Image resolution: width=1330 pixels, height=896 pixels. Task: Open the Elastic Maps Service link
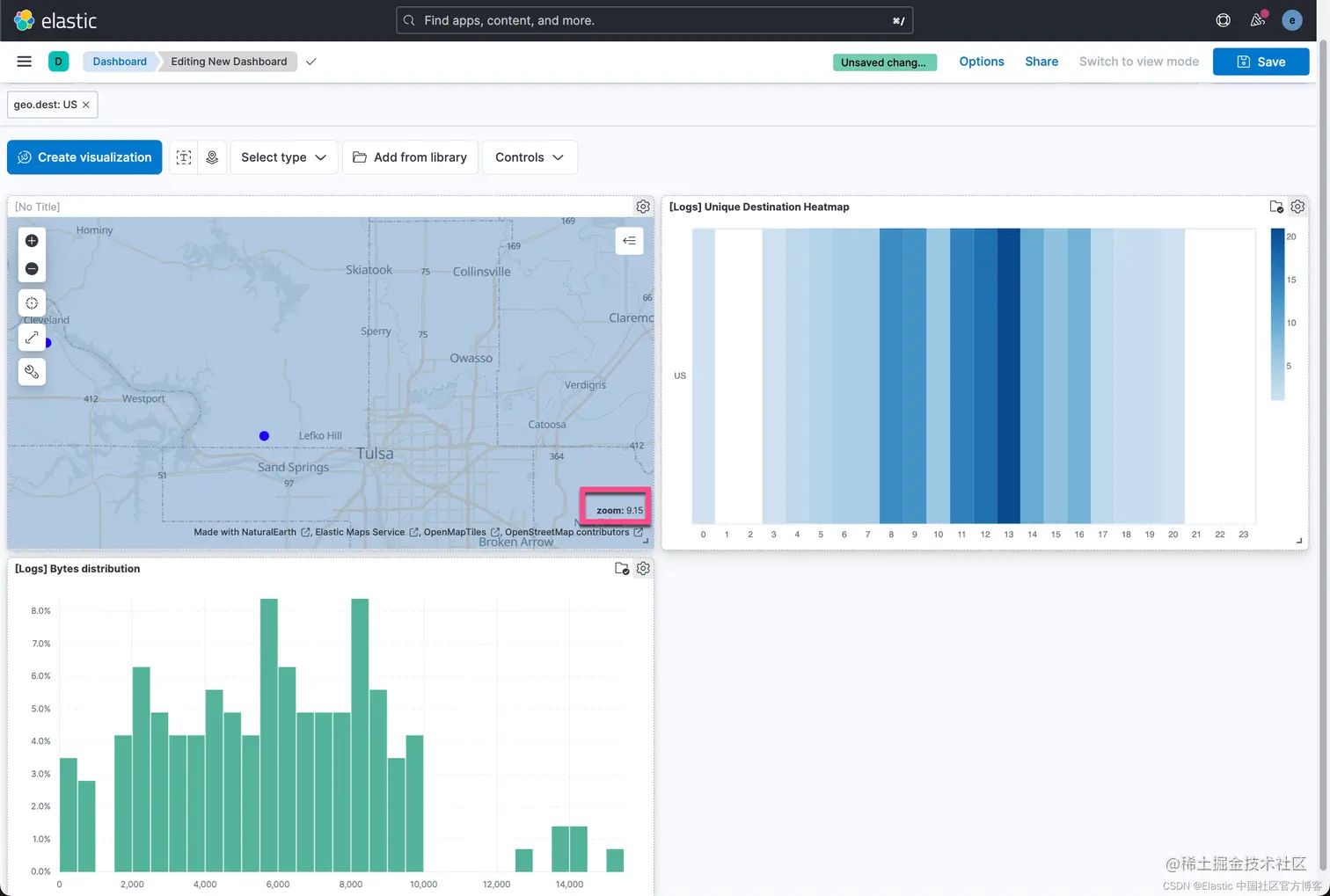pos(367,532)
